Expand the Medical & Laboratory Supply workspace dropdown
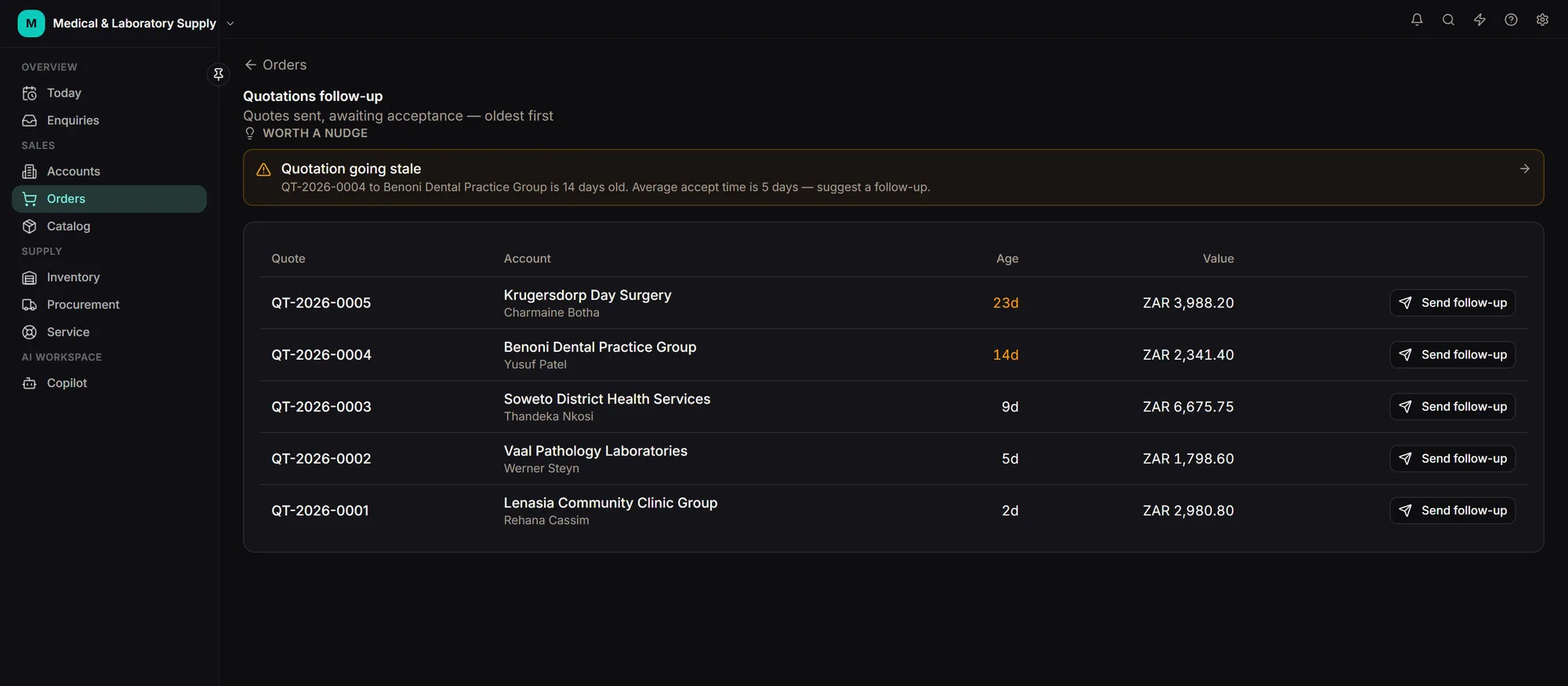This screenshot has height=686, width=1568. 230,24
